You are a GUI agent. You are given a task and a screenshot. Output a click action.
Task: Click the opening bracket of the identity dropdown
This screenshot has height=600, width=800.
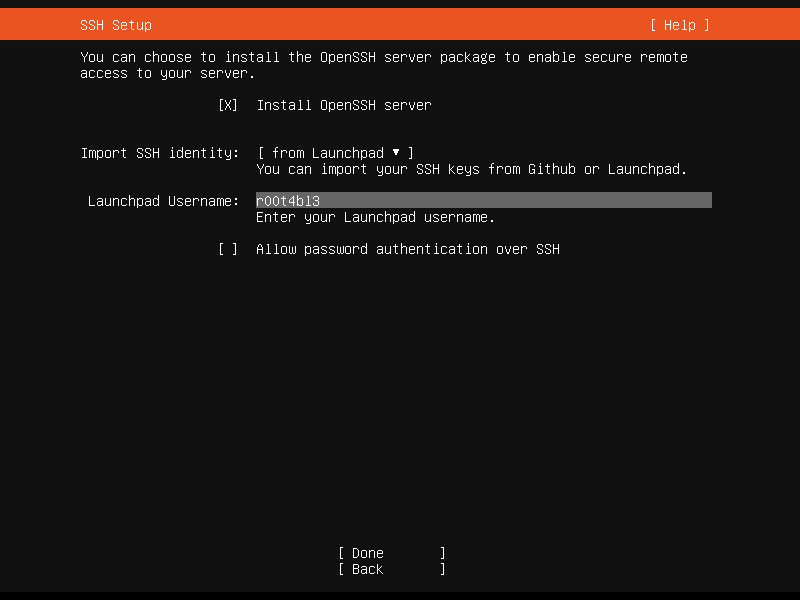pyautogui.click(x=261, y=153)
